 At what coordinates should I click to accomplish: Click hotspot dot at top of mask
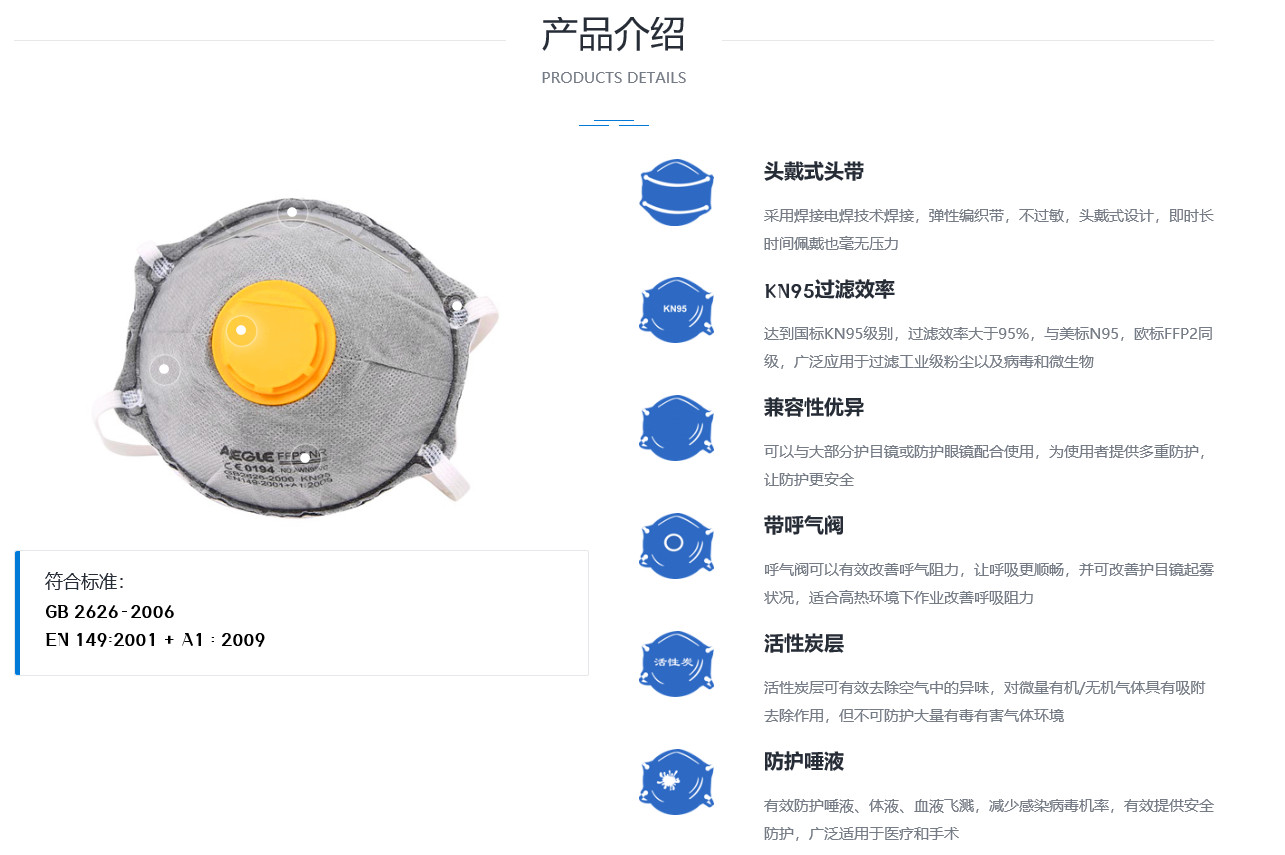292,212
